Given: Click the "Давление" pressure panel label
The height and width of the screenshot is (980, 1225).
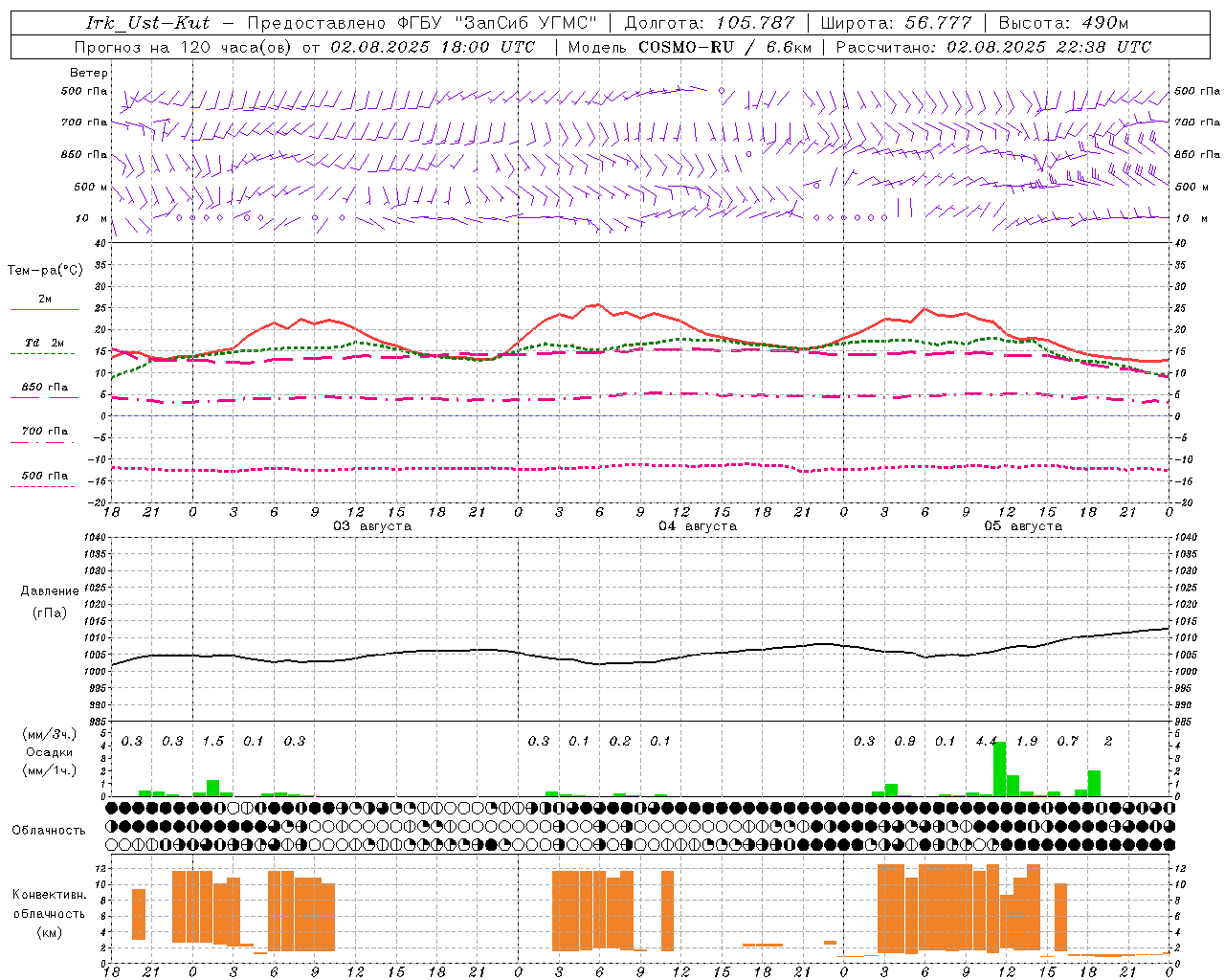Looking at the screenshot, I should 50,591.
